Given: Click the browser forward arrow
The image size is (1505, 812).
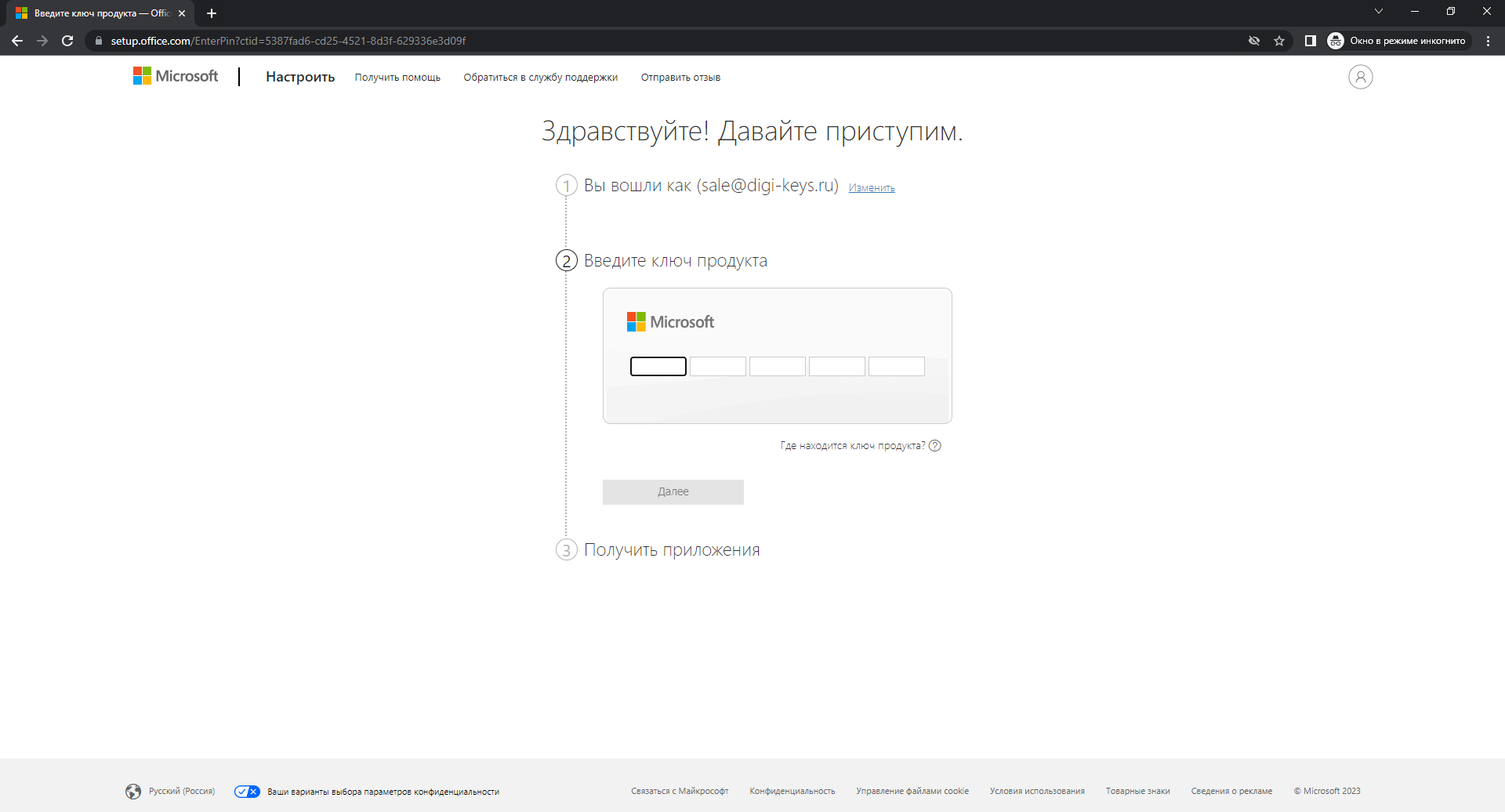Looking at the screenshot, I should tap(42, 41).
